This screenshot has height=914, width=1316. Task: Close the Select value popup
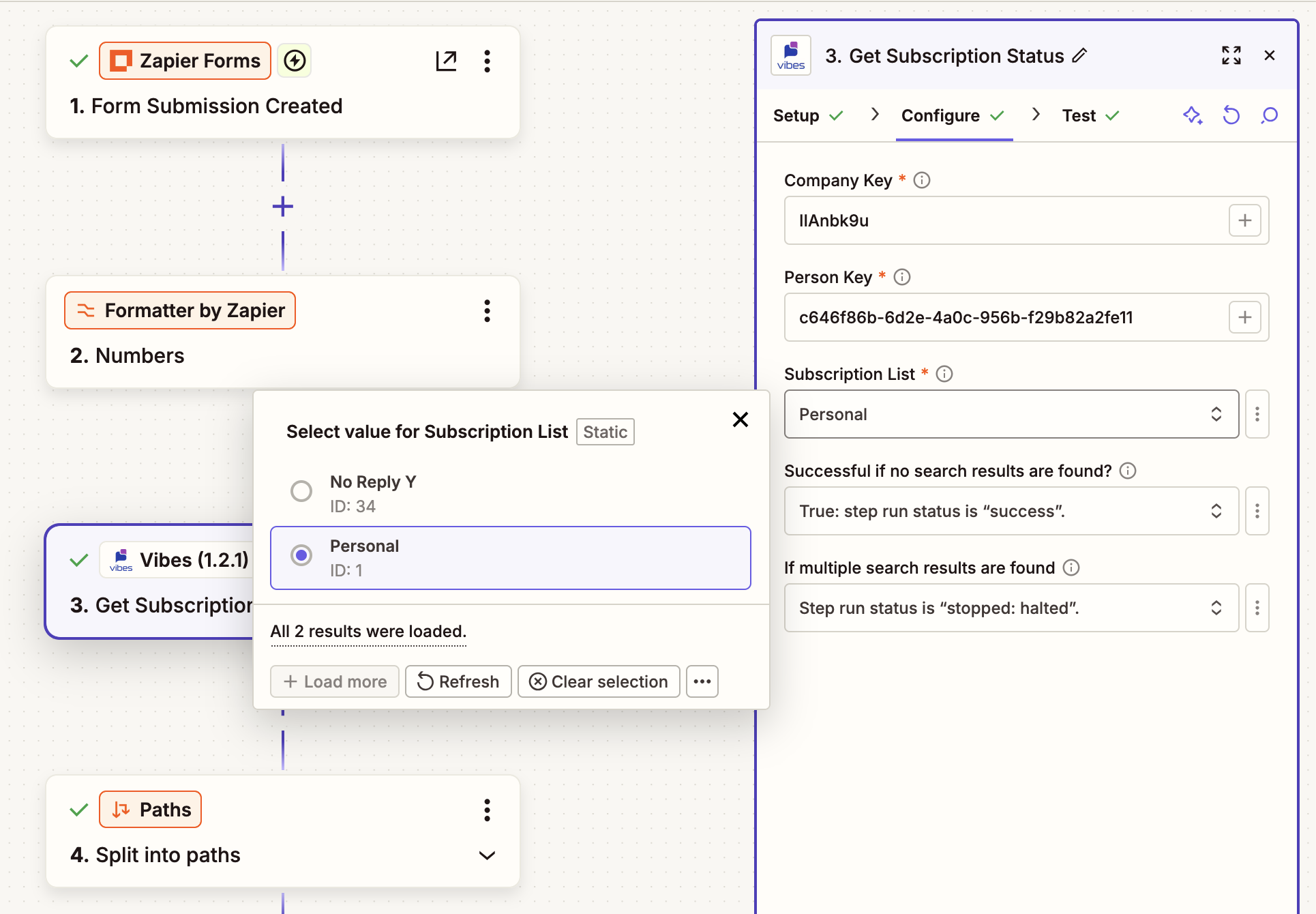click(741, 419)
